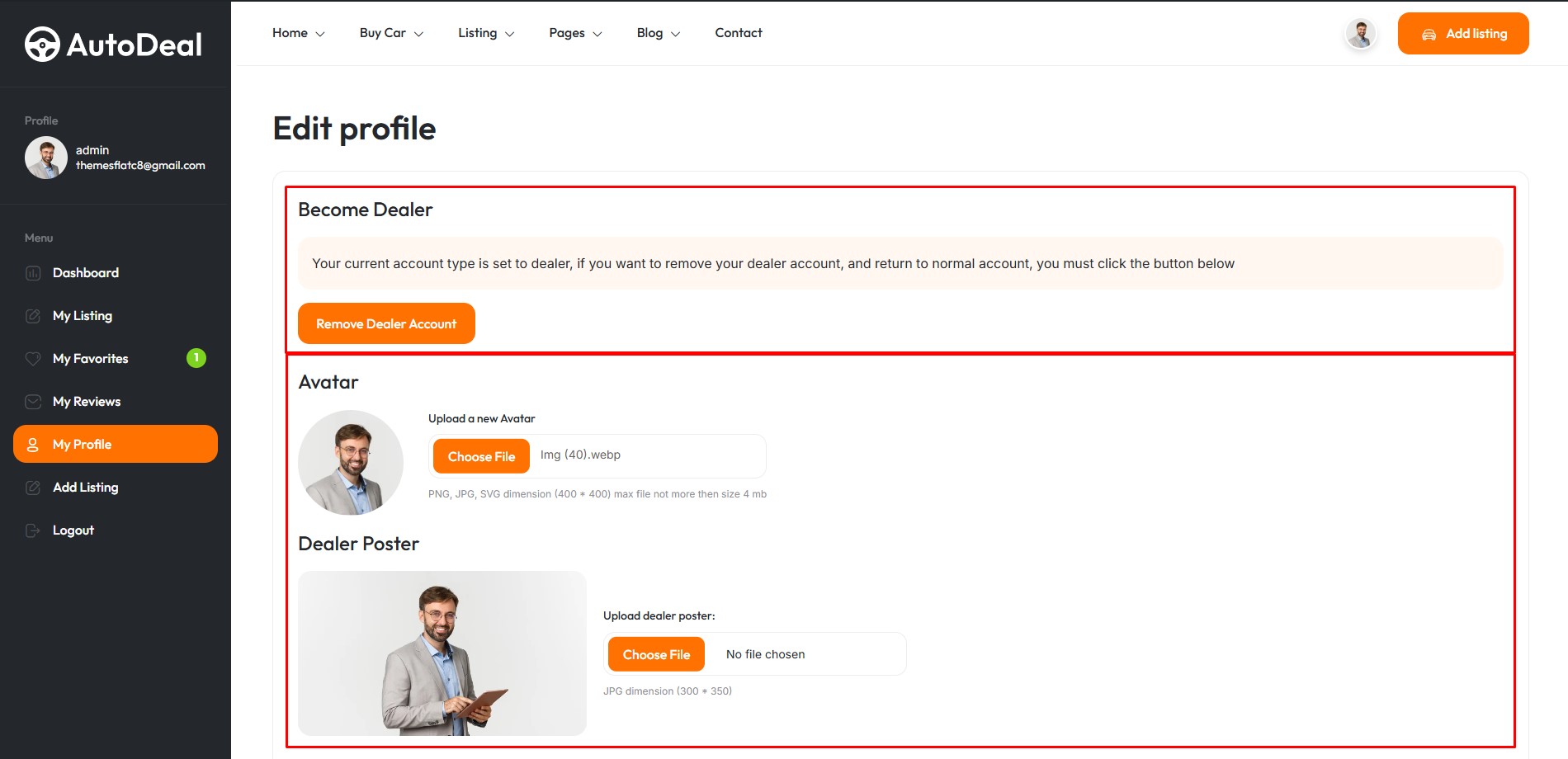Screen dimensions: 1568x759
Task: Click the AutoDeal steering wheel logo icon
Action: tap(42, 45)
